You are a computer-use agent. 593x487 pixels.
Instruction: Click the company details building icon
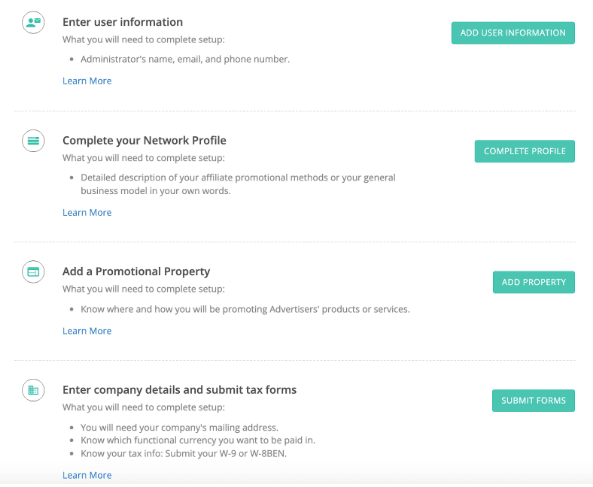coord(33,390)
